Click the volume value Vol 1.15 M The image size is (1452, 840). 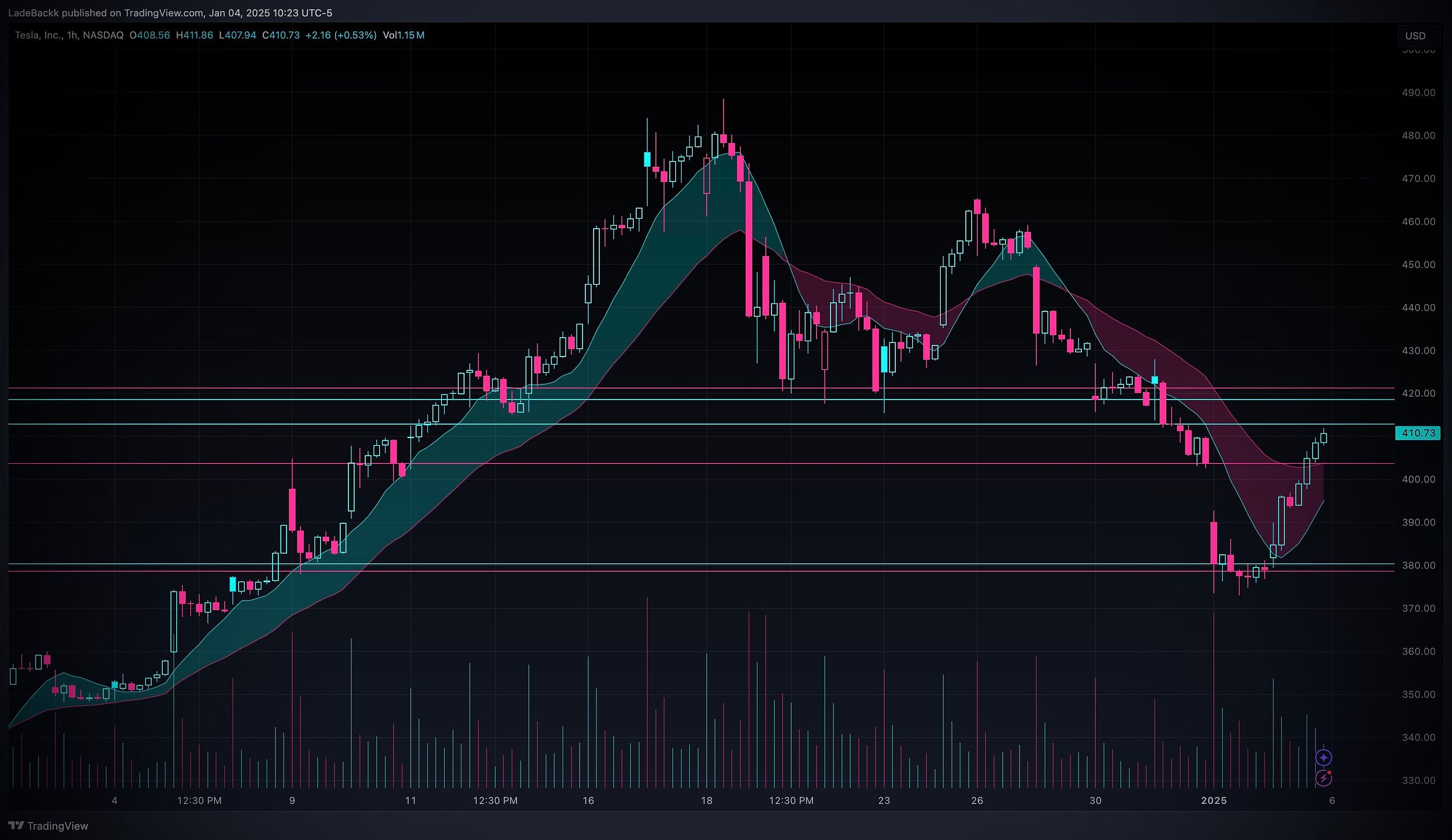click(404, 35)
